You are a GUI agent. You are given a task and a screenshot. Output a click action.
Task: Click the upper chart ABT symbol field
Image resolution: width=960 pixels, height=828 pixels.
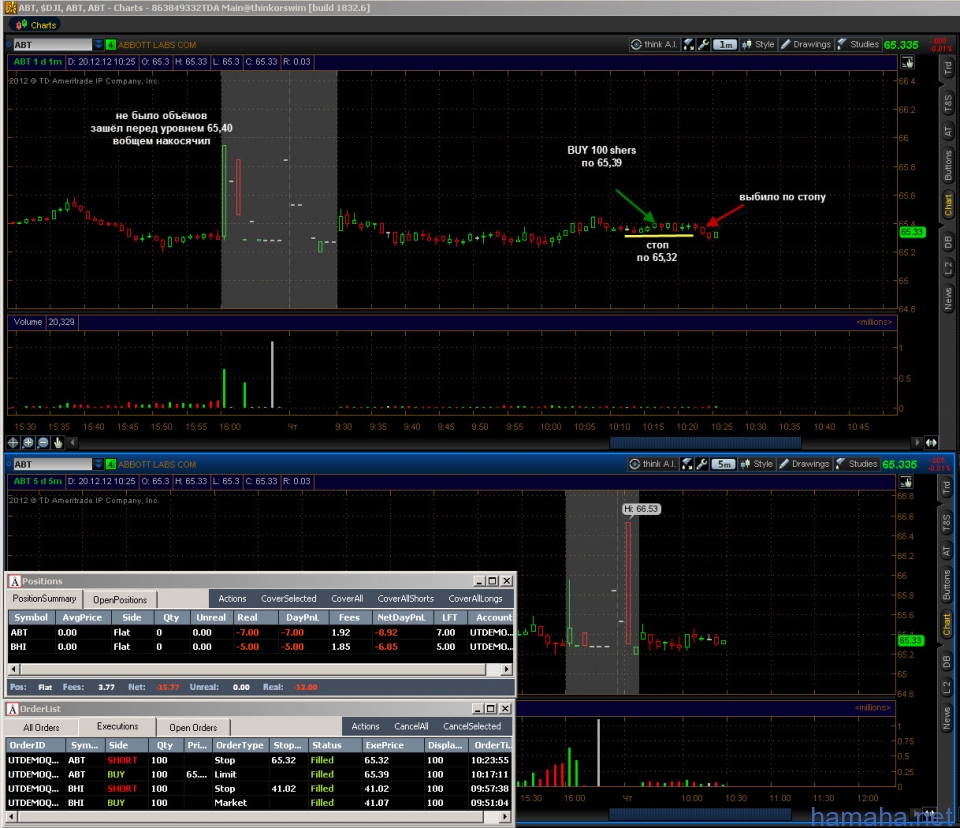pyautogui.click(x=51, y=45)
